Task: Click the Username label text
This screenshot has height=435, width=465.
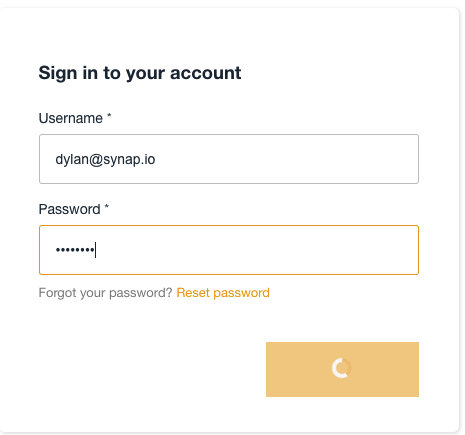Action: (71, 118)
